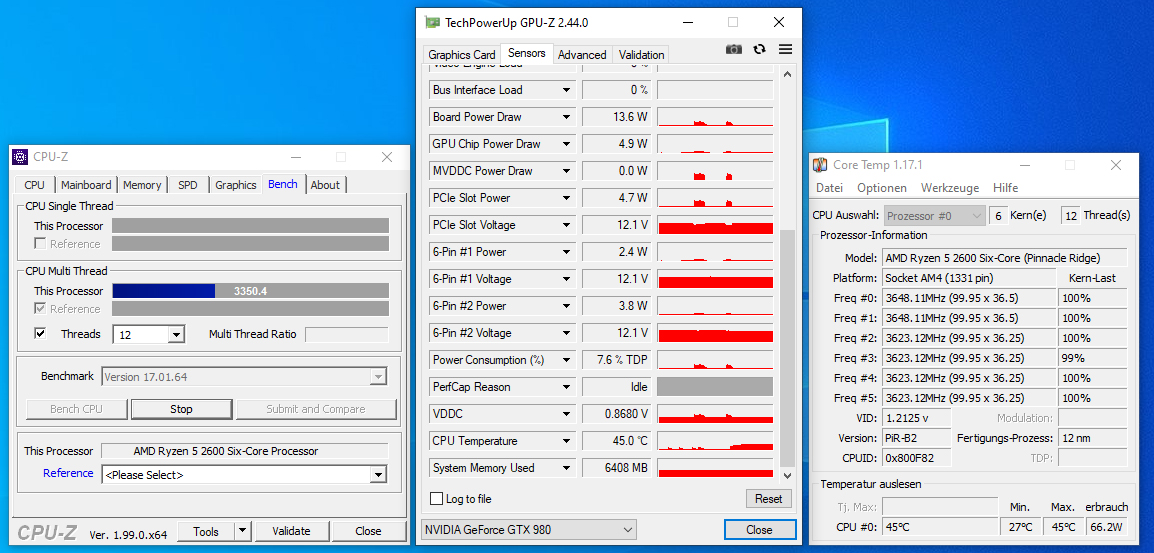Open the Memory tab in CPU-Z
Screen dimensions: 1154x553
pos(142,185)
